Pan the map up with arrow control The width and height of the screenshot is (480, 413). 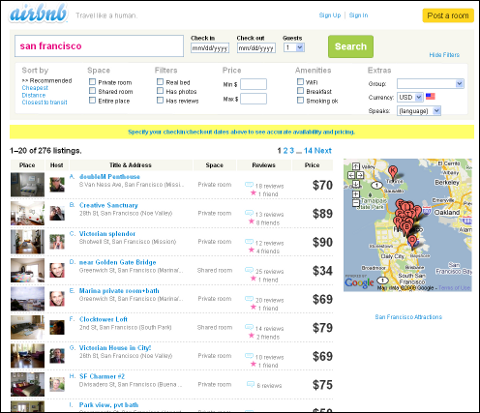(x=356, y=166)
